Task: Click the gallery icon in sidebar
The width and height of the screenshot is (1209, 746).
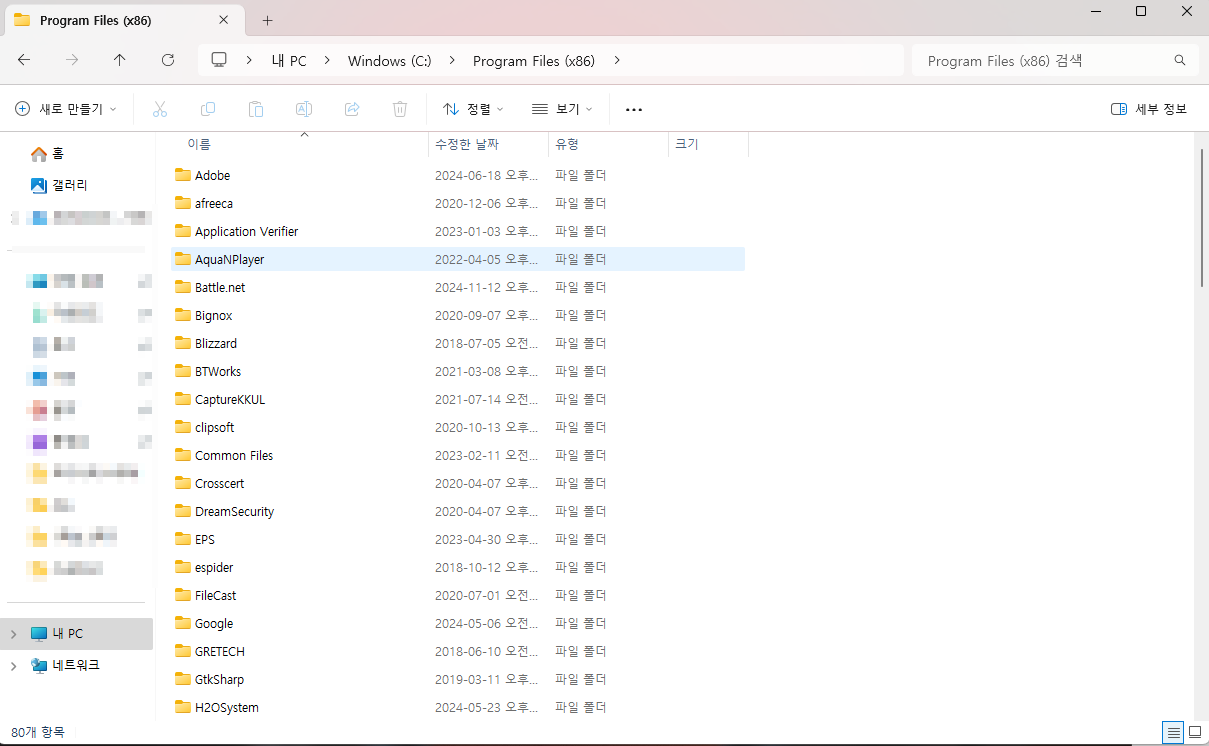Action: point(39,185)
